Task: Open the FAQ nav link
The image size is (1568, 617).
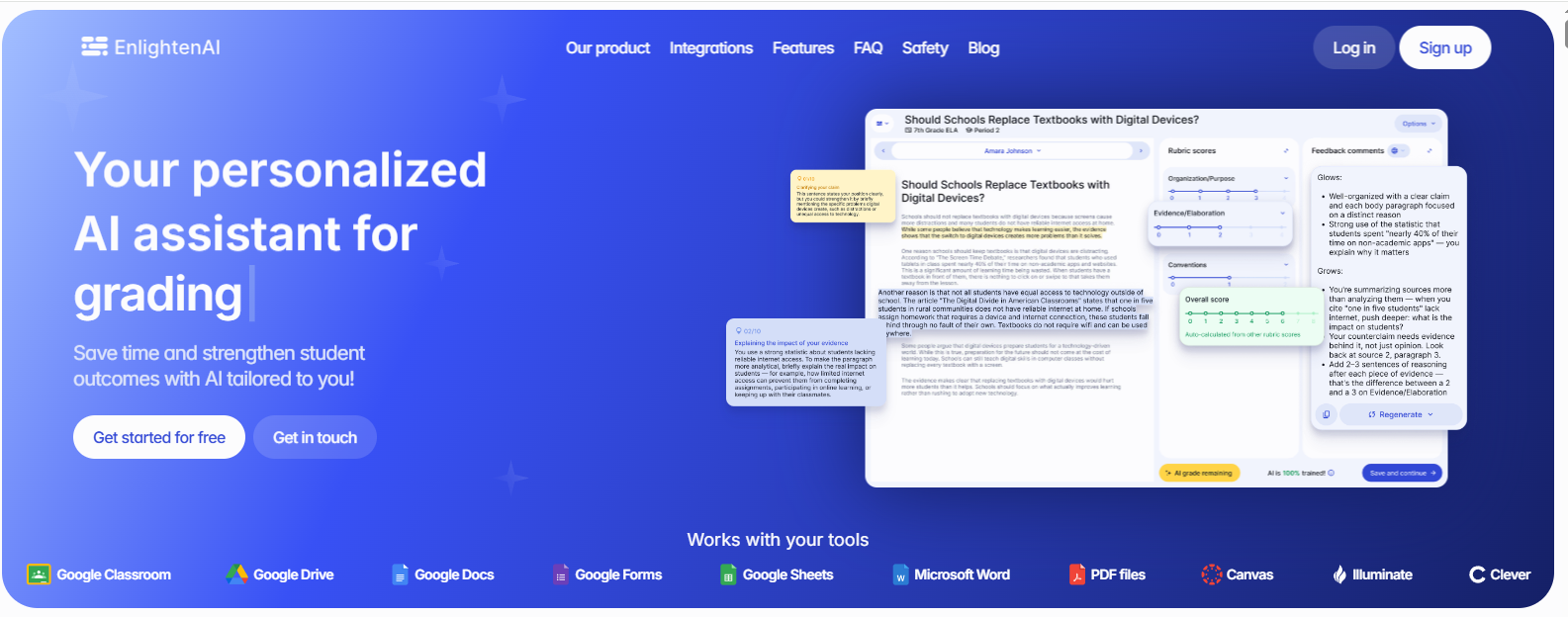Action: pos(868,47)
